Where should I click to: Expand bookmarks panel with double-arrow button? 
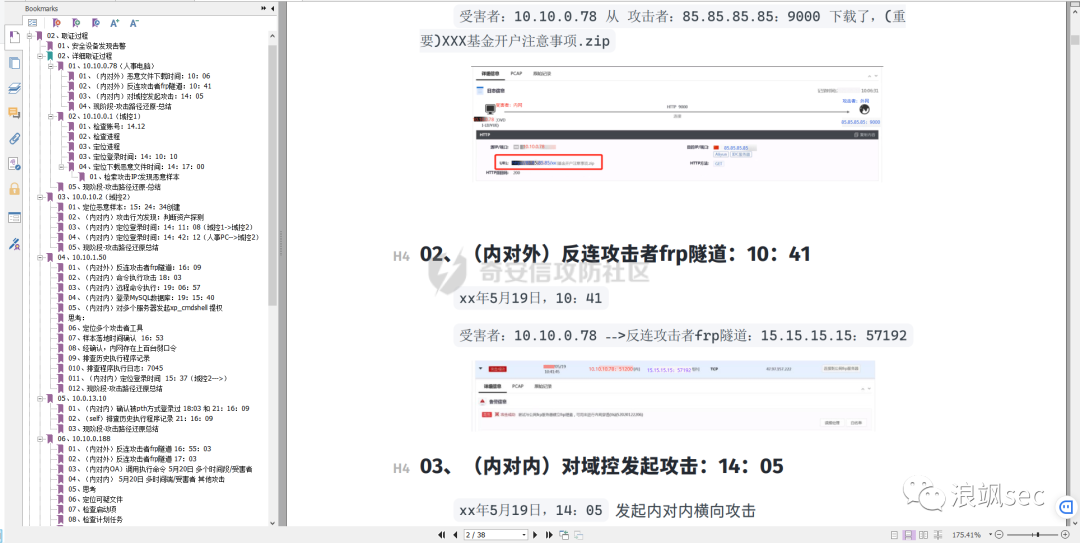(264, 8)
